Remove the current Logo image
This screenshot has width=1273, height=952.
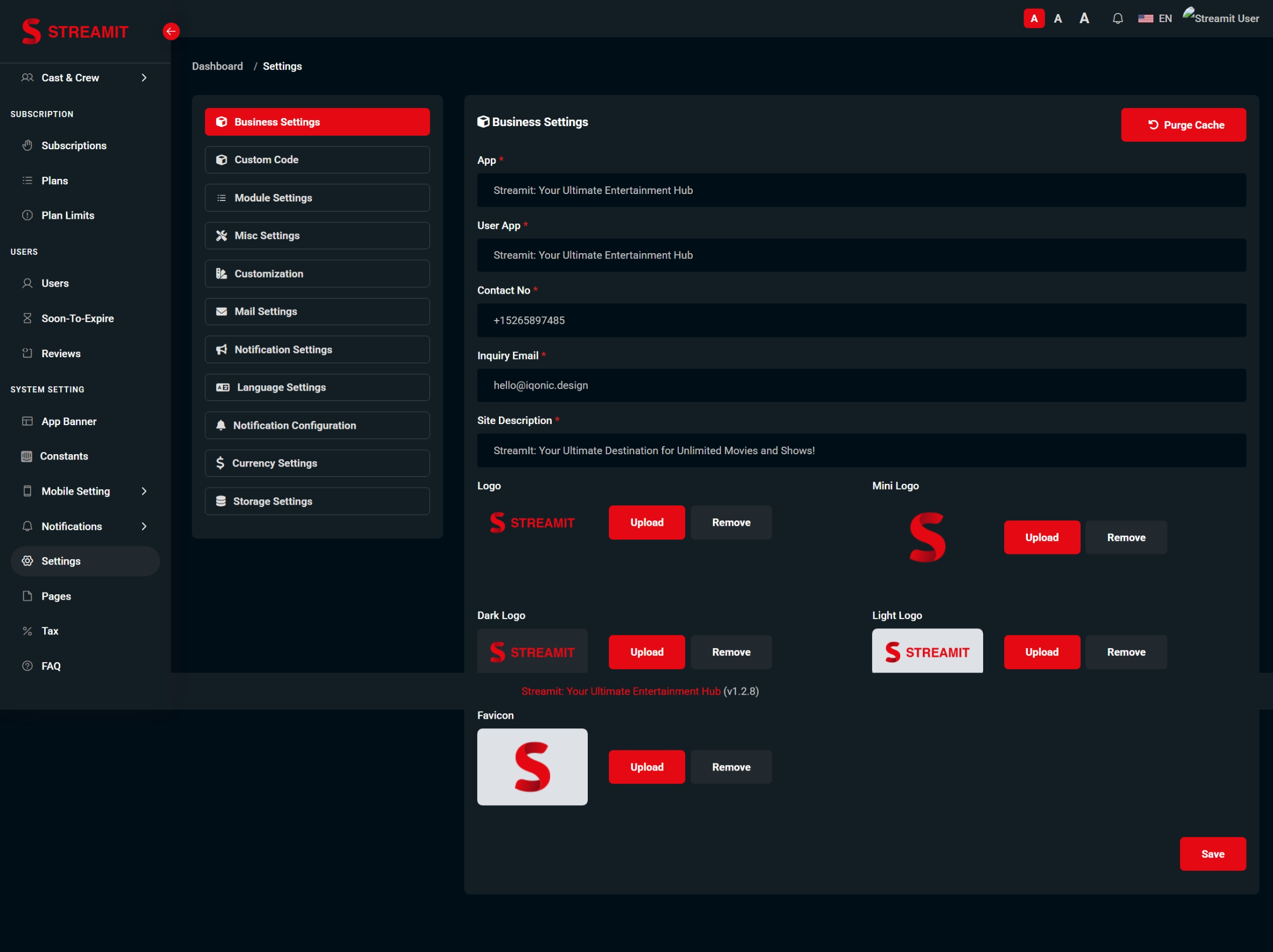731,523
